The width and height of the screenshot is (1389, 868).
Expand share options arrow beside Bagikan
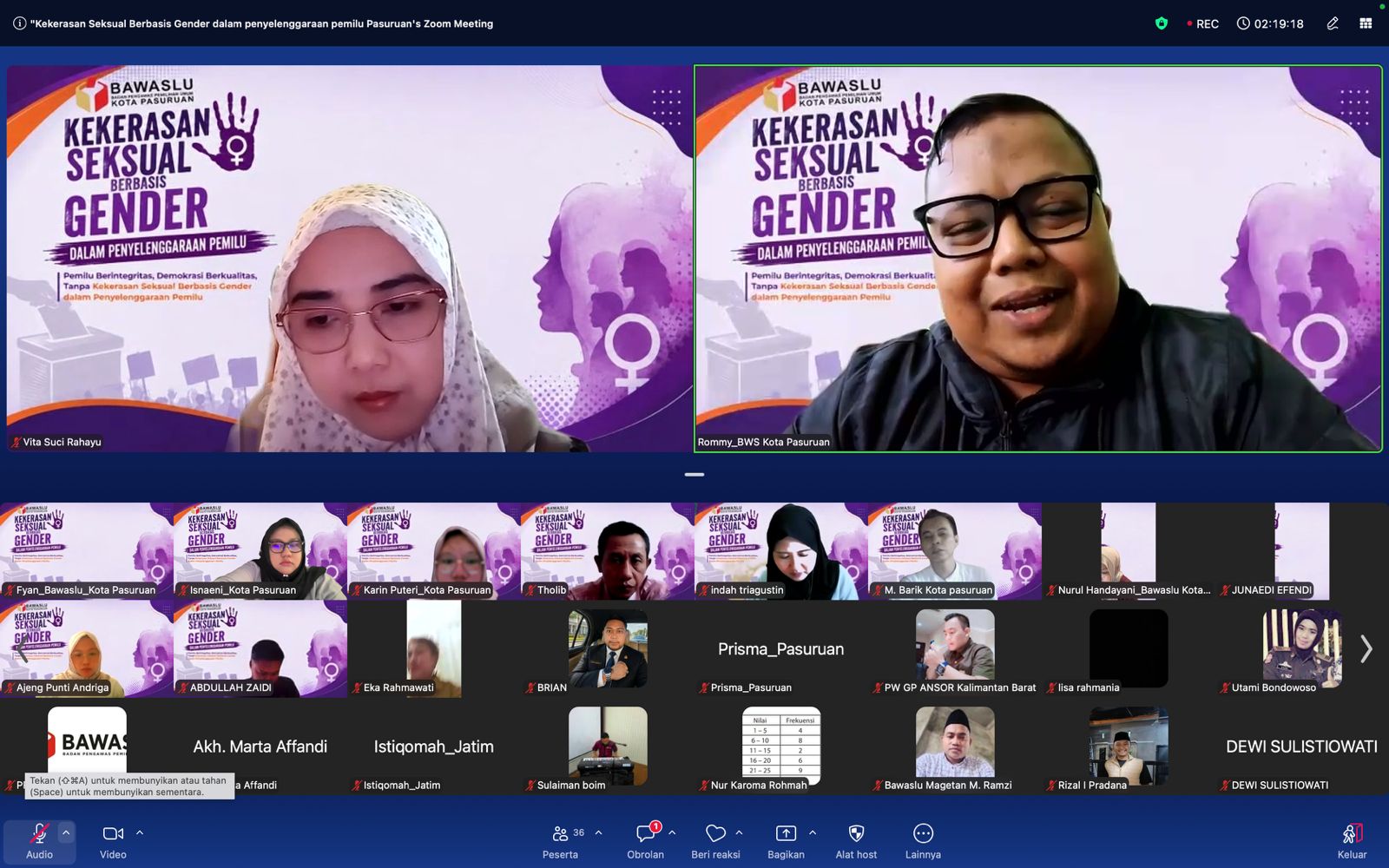coord(813,832)
